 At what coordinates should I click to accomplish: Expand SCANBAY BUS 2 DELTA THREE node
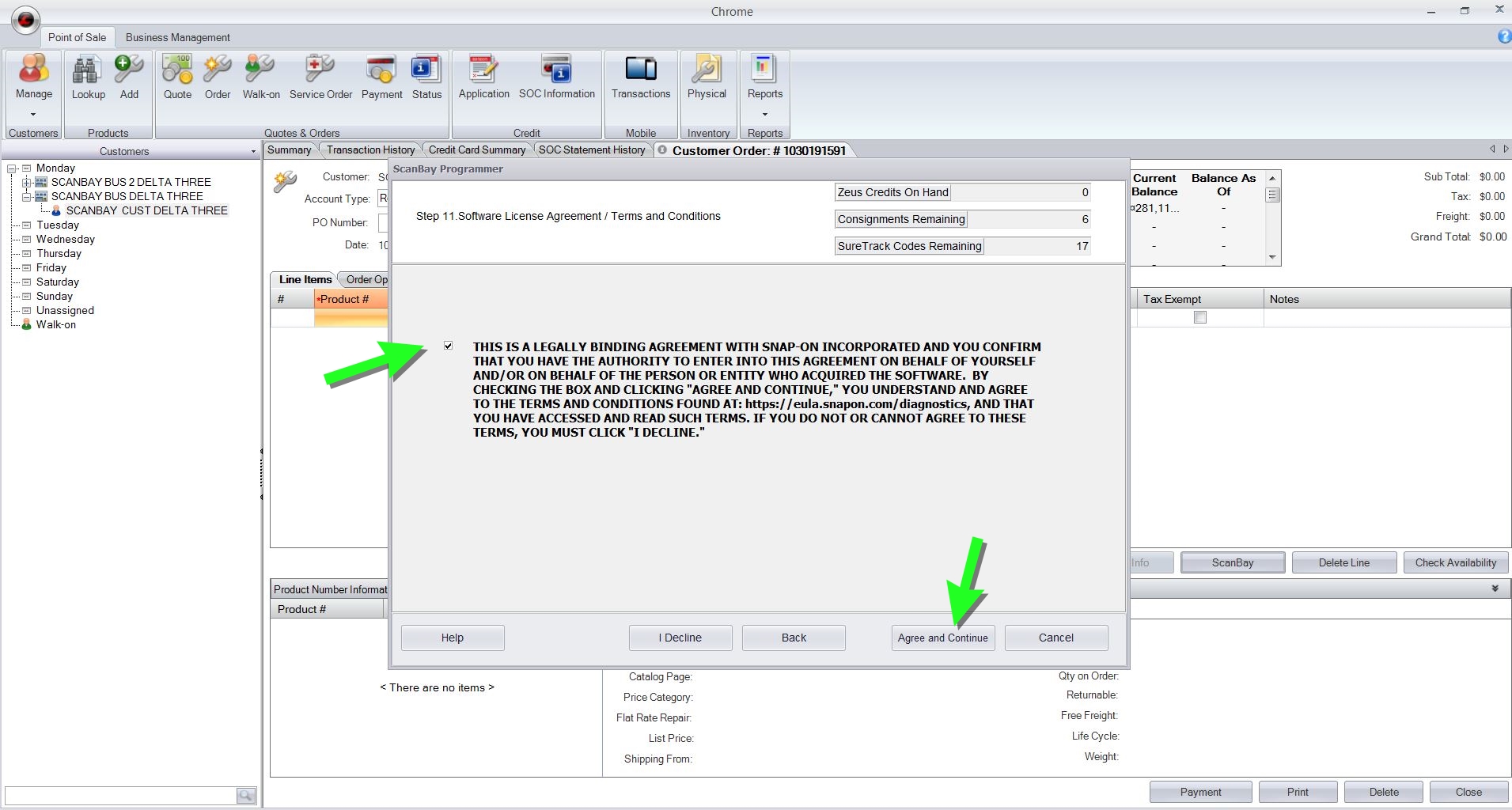tap(27, 183)
